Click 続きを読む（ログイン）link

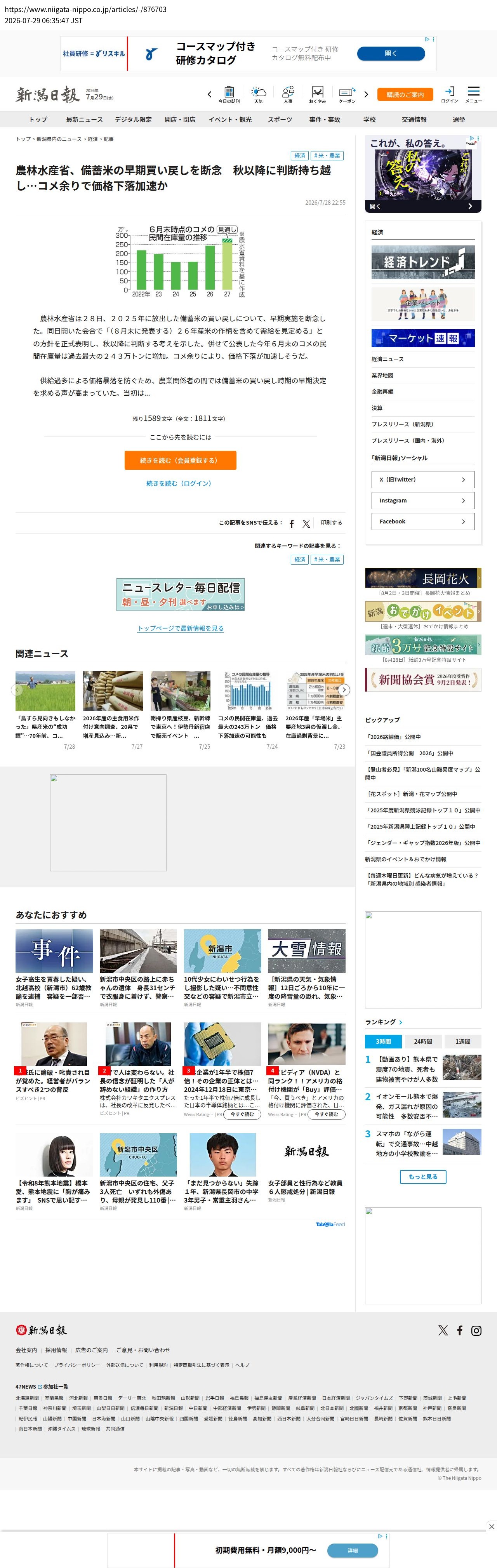tap(179, 483)
